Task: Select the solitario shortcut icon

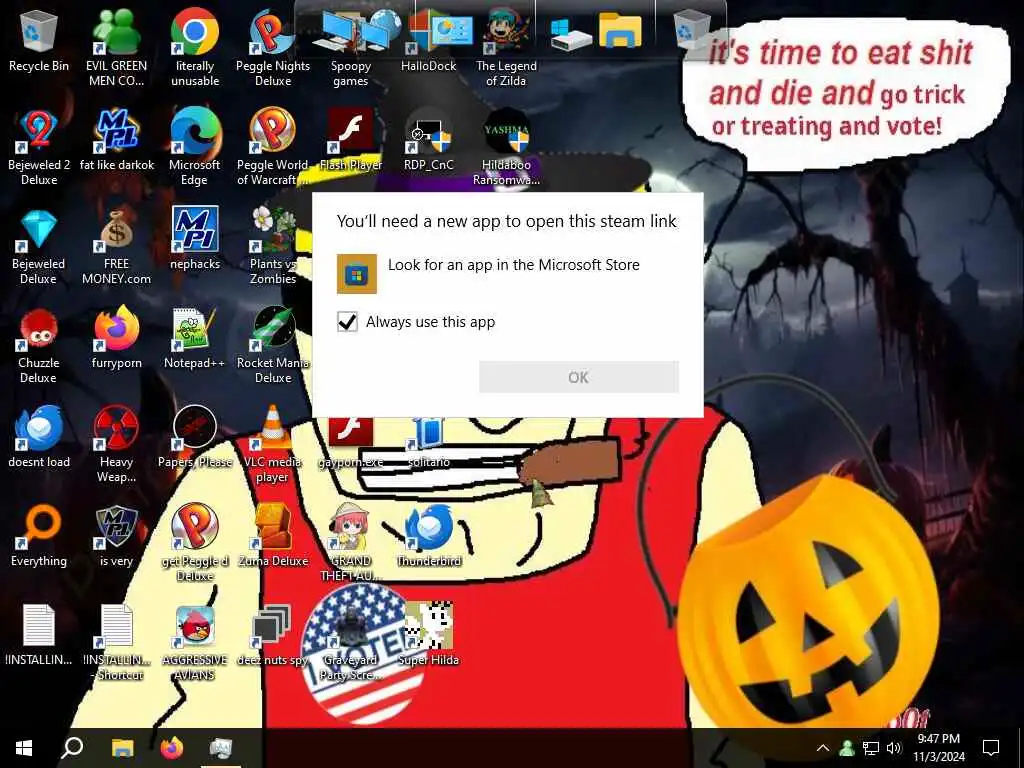Action: [428, 432]
